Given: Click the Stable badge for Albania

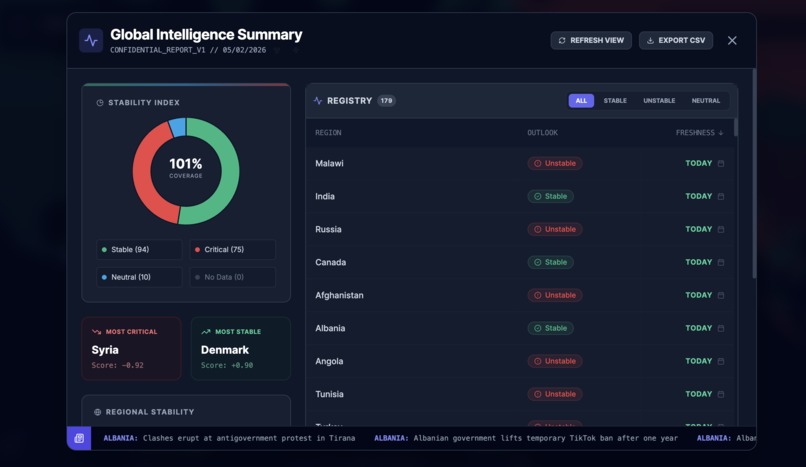Looking at the screenshot, I should click(550, 328).
